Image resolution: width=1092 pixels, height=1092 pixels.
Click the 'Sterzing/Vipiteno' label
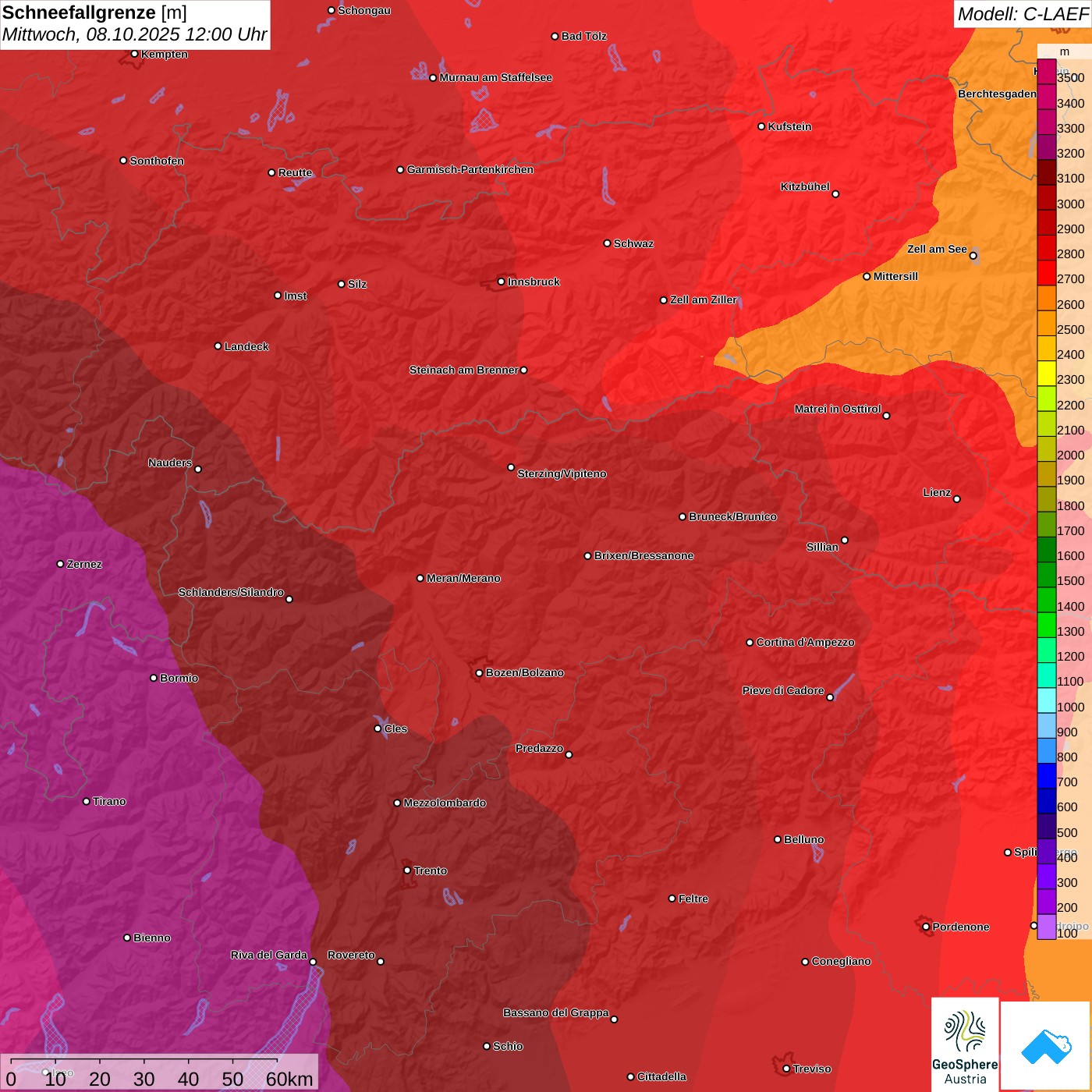[x=562, y=473]
